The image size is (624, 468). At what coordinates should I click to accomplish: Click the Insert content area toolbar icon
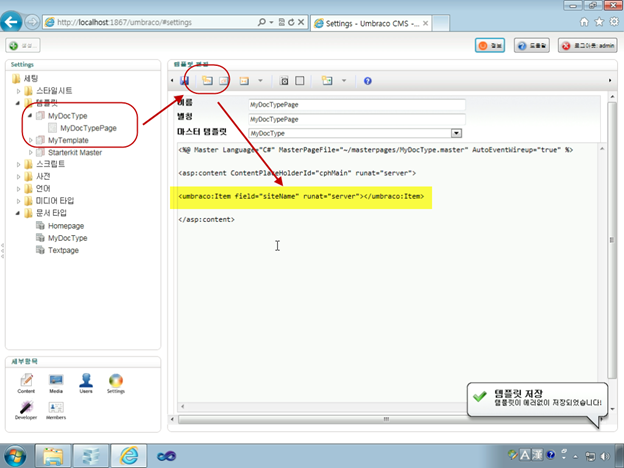[327, 81]
